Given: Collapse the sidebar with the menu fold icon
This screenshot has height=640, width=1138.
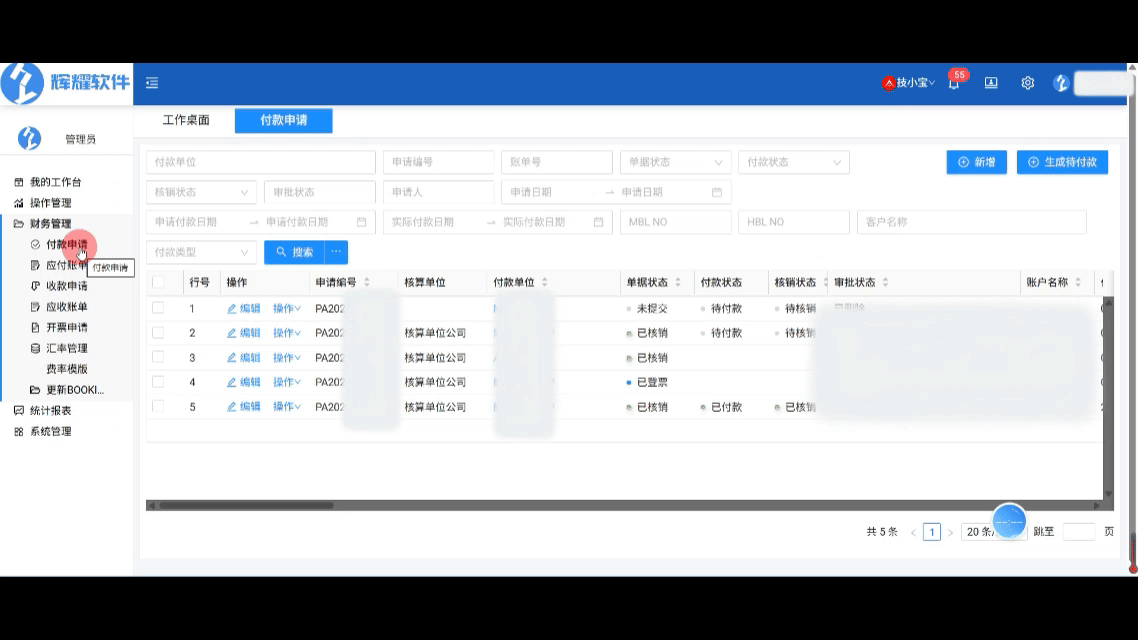Looking at the screenshot, I should (x=152, y=83).
